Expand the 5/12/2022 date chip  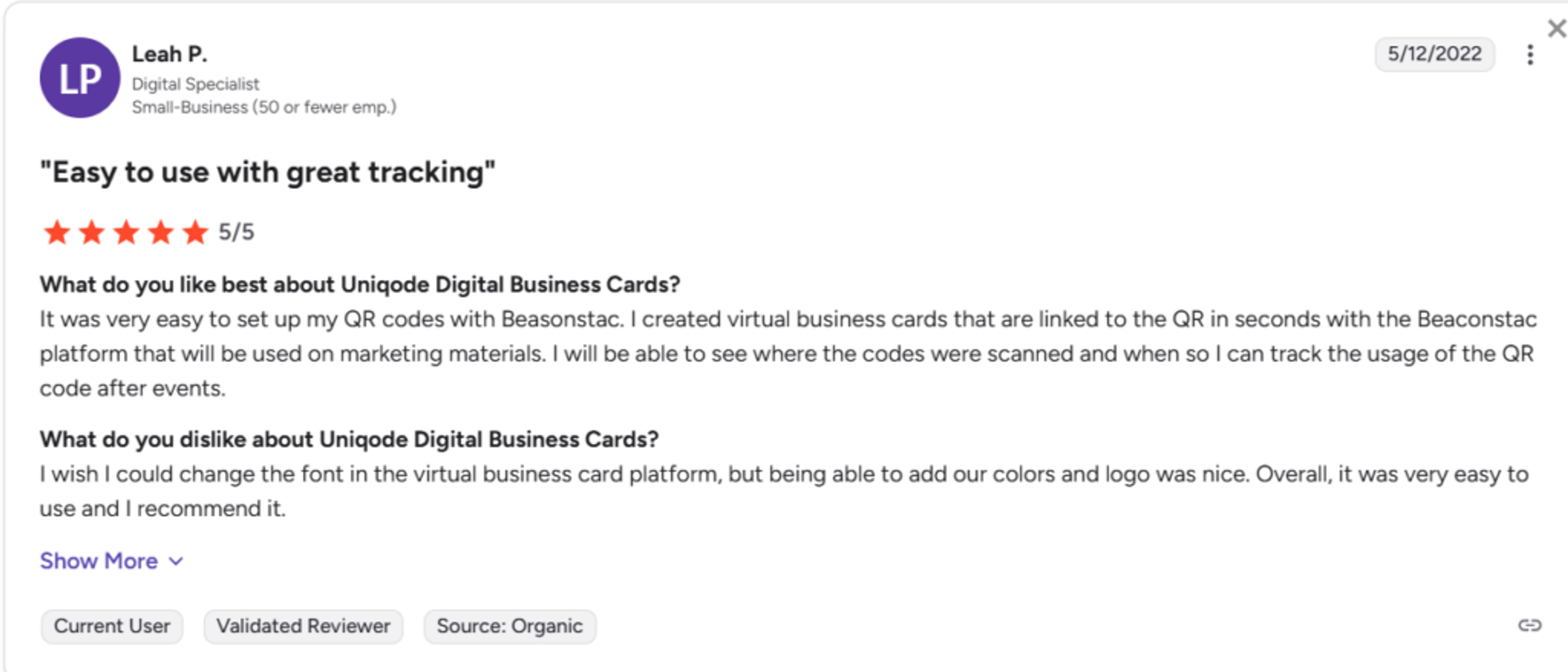pos(1434,53)
